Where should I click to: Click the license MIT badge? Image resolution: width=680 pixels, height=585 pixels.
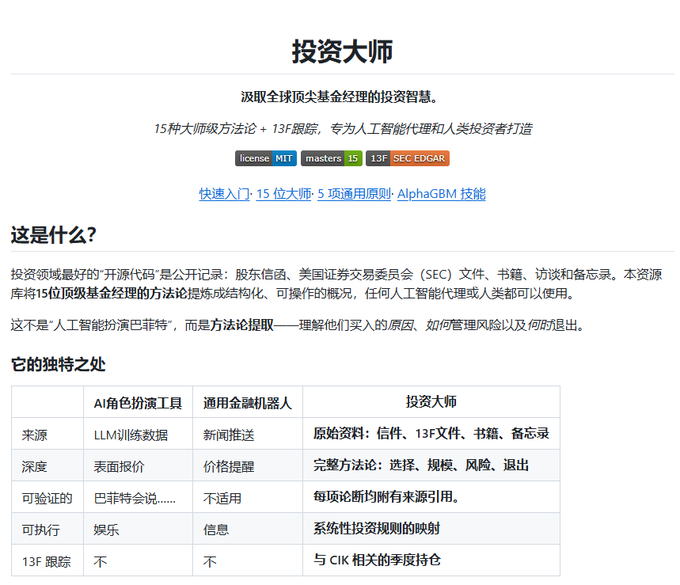(266, 158)
